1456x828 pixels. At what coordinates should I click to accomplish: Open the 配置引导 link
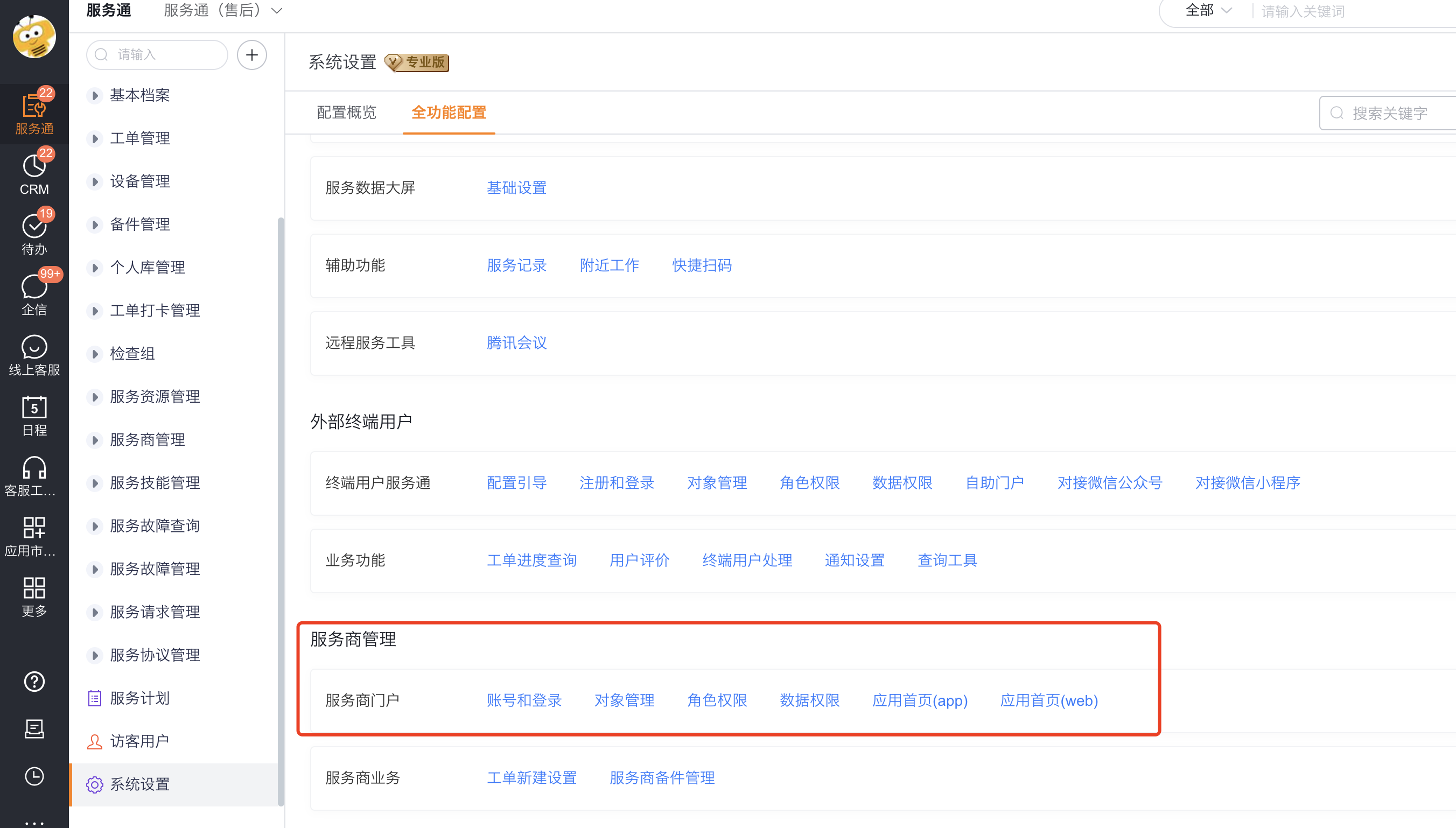coord(516,483)
